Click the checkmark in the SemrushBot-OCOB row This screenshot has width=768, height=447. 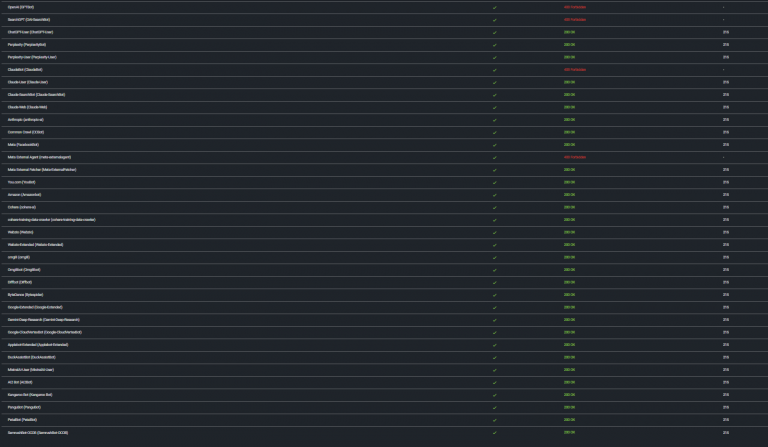pyautogui.click(x=494, y=432)
